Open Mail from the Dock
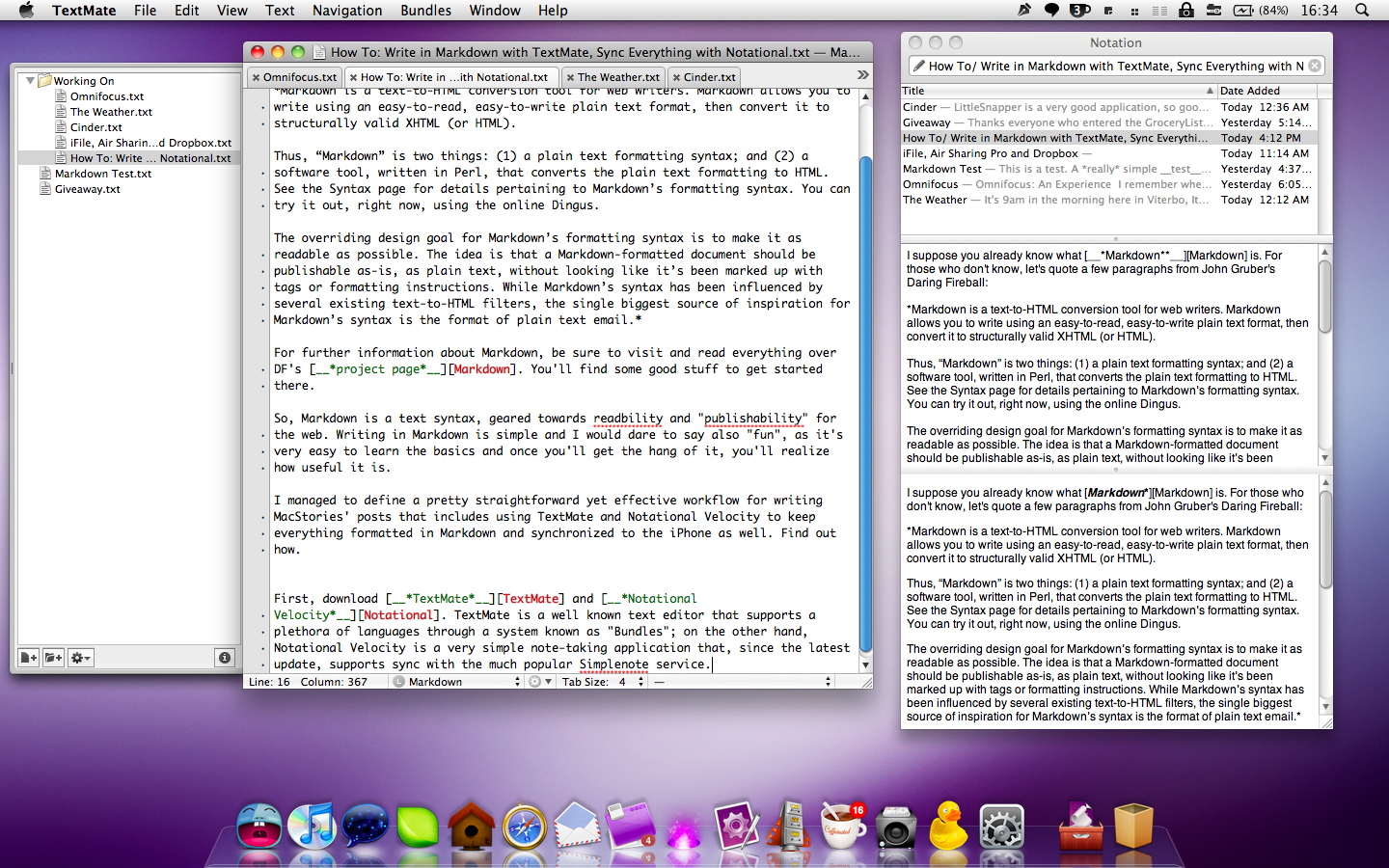The height and width of the screenshot is (868, 1389). [x=576, y=827]
